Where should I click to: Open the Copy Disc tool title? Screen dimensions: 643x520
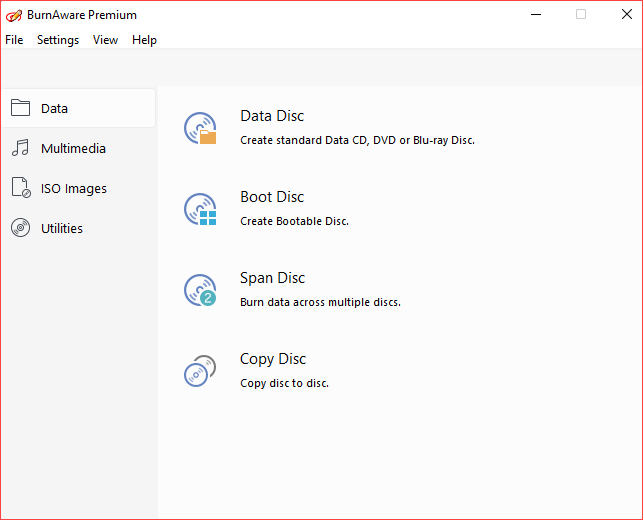pyautogui.click(x=273, y=359)
